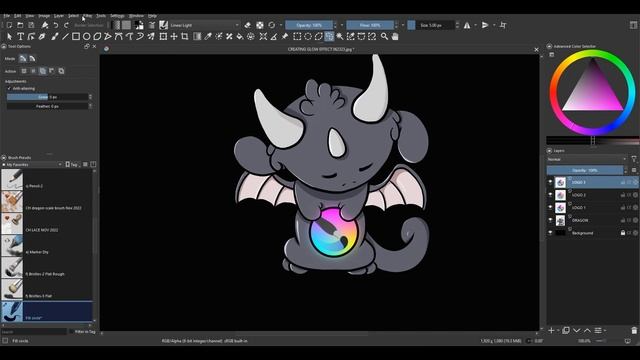
Task: Hide the DRAGON layer
Action: point(550,220)
